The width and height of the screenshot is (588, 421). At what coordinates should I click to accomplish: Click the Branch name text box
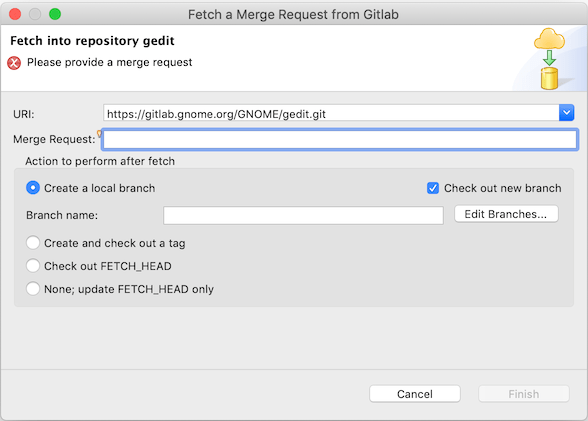(x=303, y=216)
